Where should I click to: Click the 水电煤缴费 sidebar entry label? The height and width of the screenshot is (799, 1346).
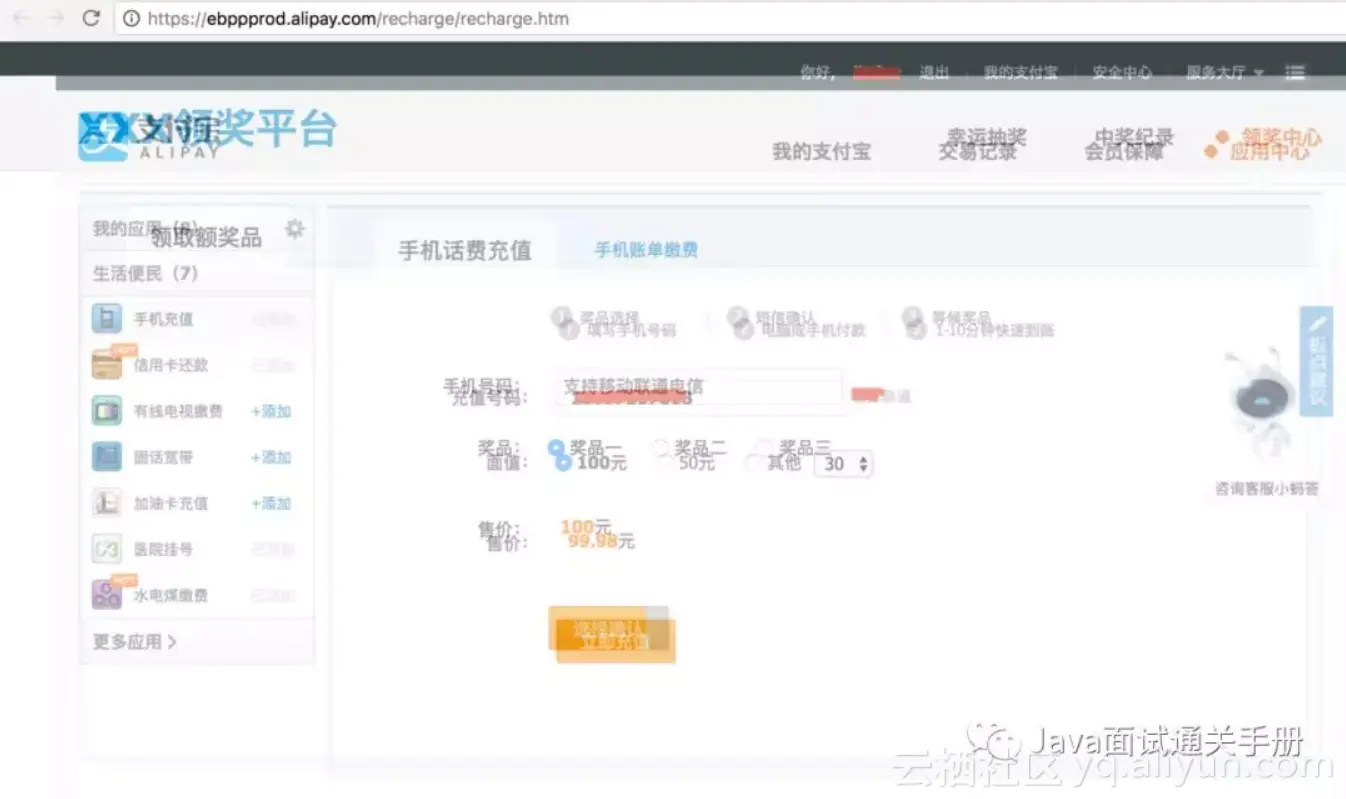(x=171, y=595)
